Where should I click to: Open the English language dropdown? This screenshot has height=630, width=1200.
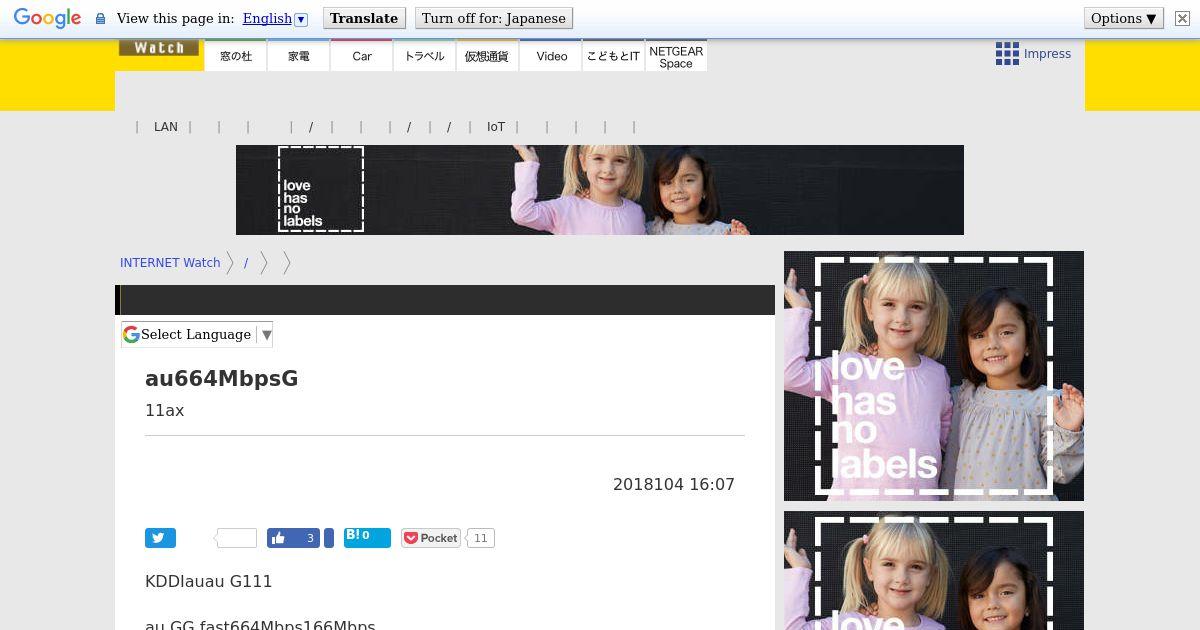pyautogui.click(x=275, y=19)
